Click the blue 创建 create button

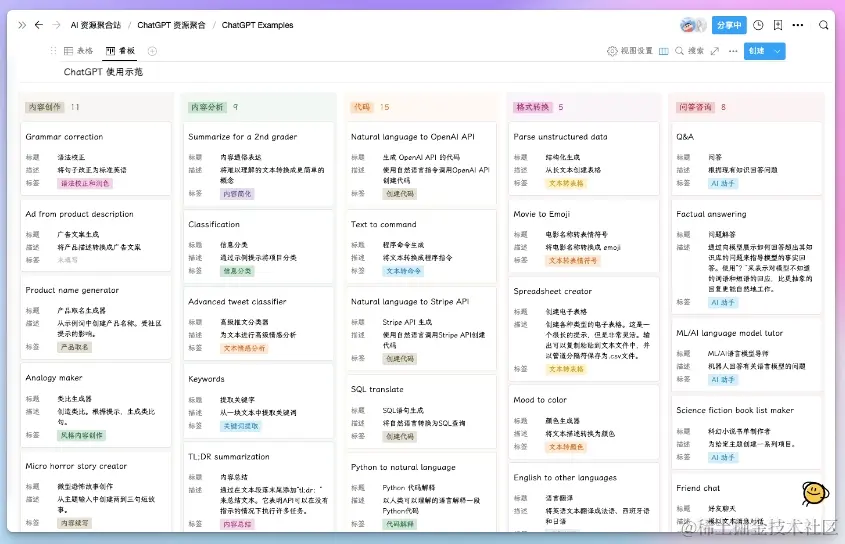pos(757,51)
